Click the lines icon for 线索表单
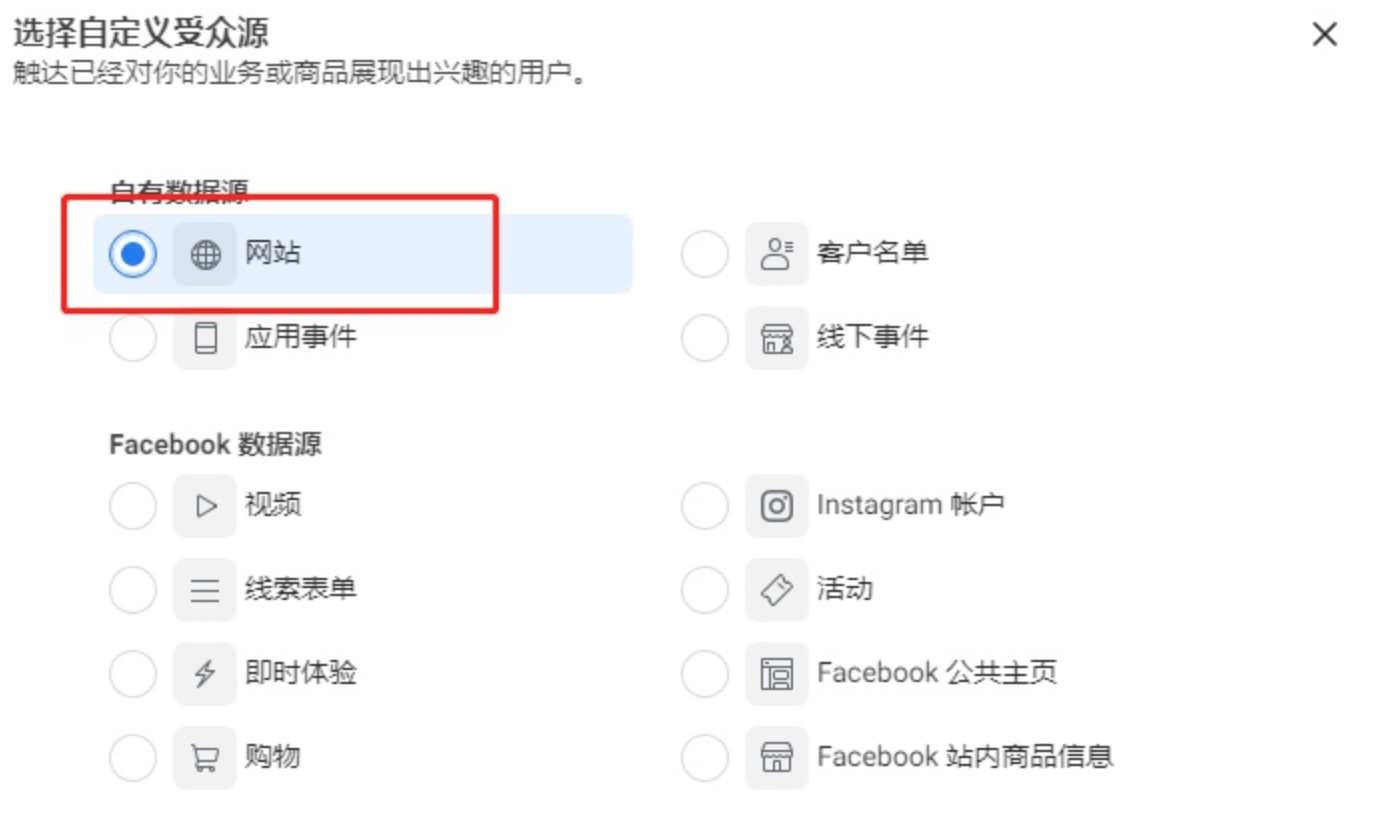This screenshot has height=838, width=1374. point(205,590)
